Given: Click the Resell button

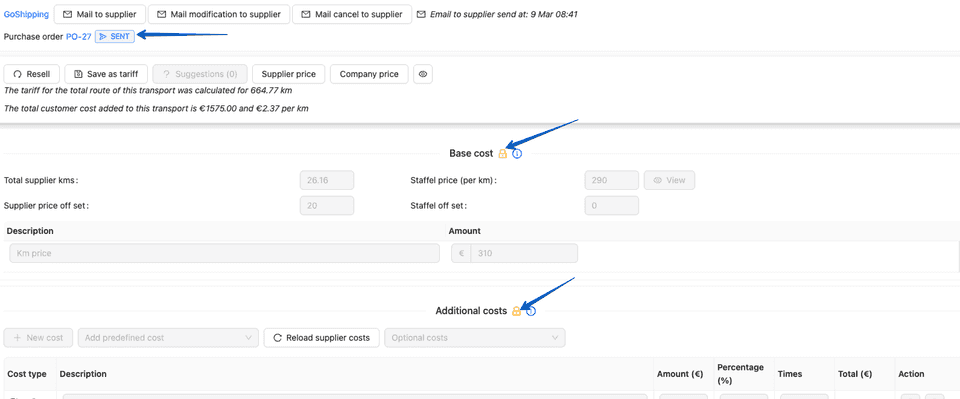Looking at the screenshot, I should [x=32, y=74].
